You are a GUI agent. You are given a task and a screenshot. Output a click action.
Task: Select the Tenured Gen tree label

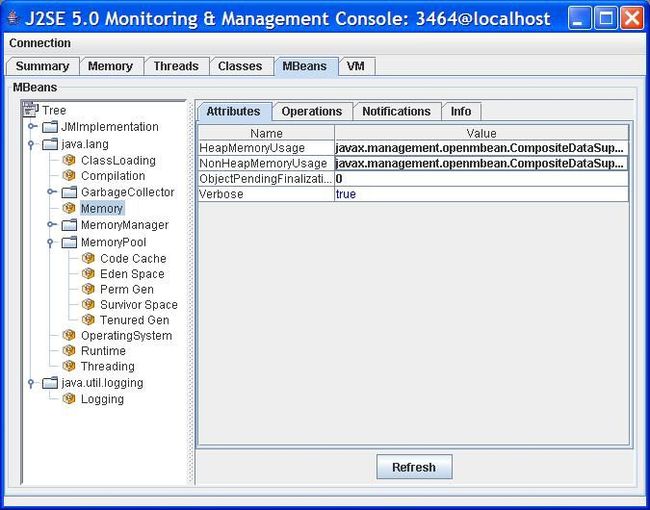135,320
